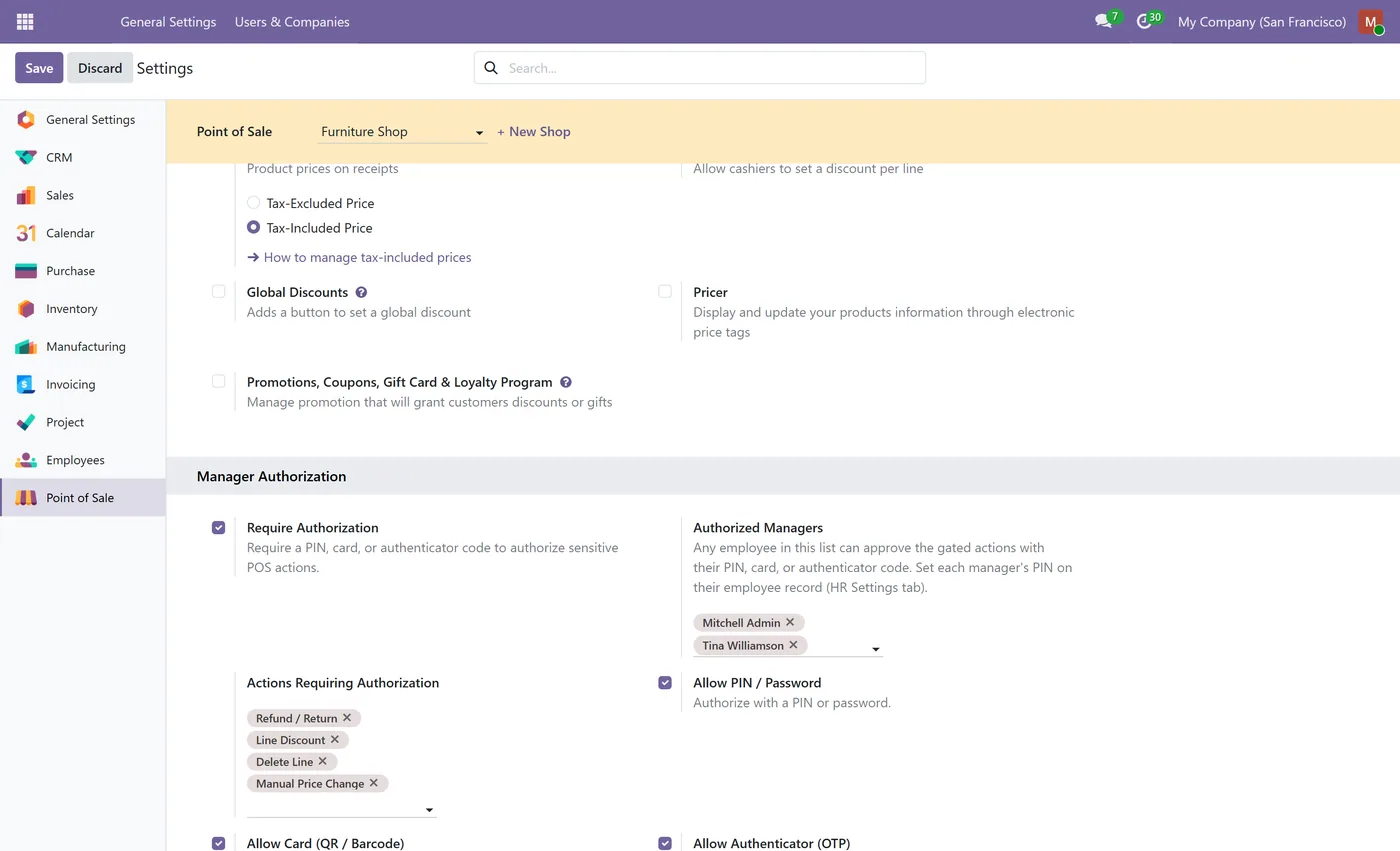Image resolution: width=1400 pixels, height=851 pixels.
Task: Click the Save button
Action: coord(39,68)
